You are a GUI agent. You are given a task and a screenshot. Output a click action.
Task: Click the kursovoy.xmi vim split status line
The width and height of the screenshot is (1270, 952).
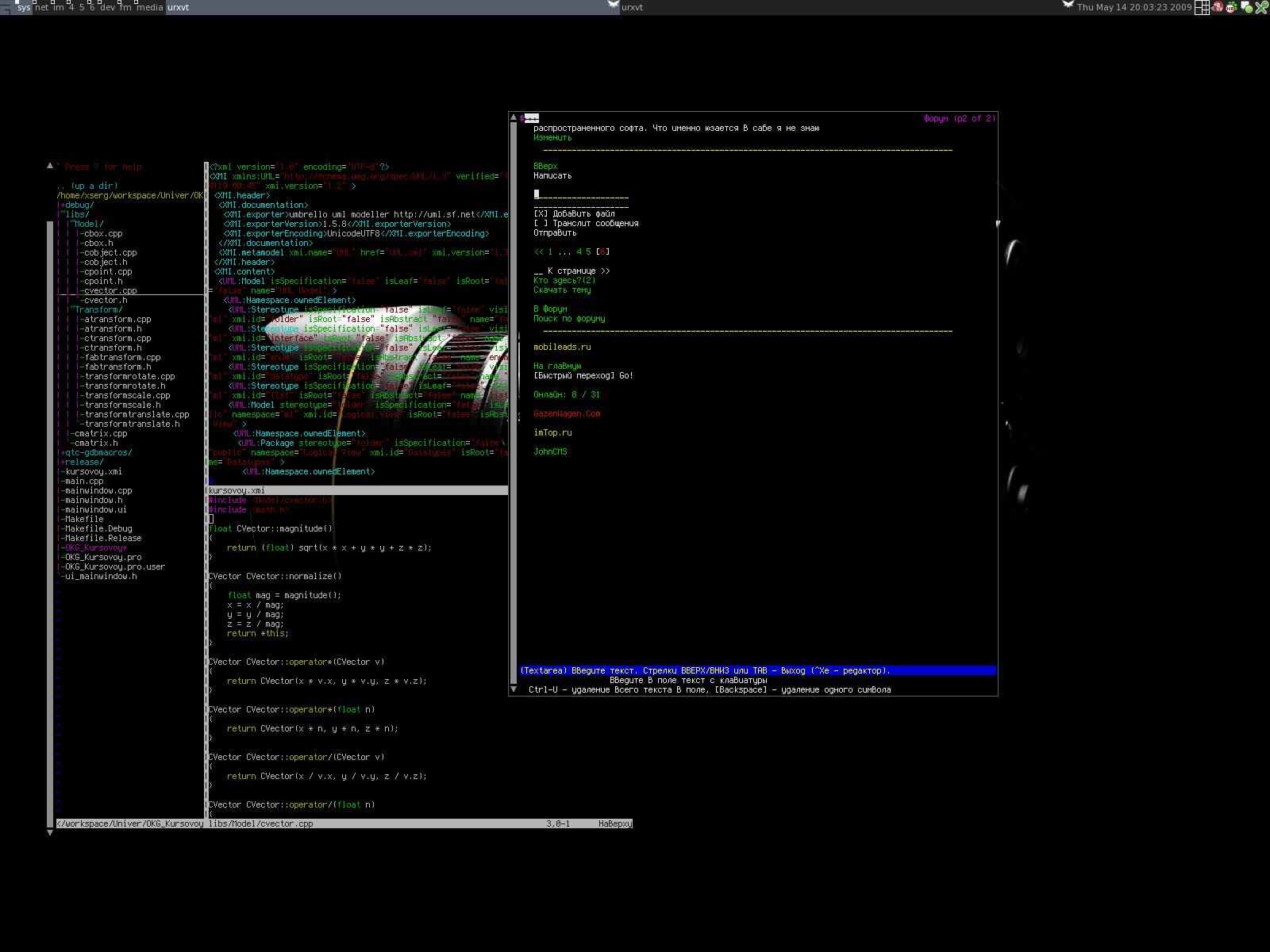pyautogui.click(x=358, y=490)
